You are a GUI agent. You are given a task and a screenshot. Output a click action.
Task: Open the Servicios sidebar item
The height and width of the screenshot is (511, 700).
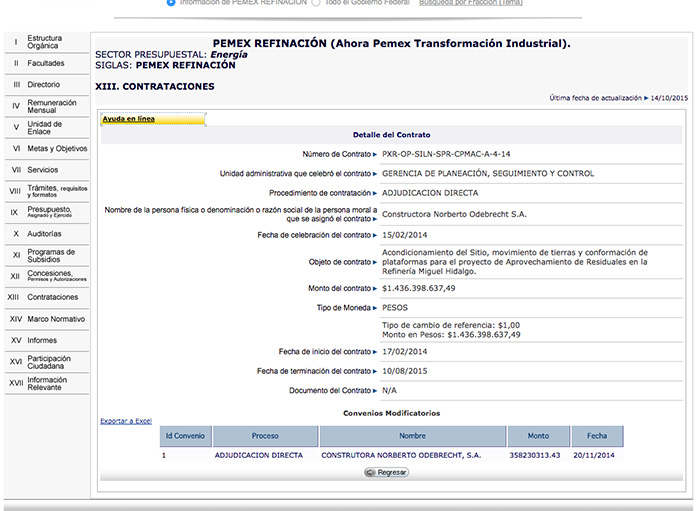(42, 170)
